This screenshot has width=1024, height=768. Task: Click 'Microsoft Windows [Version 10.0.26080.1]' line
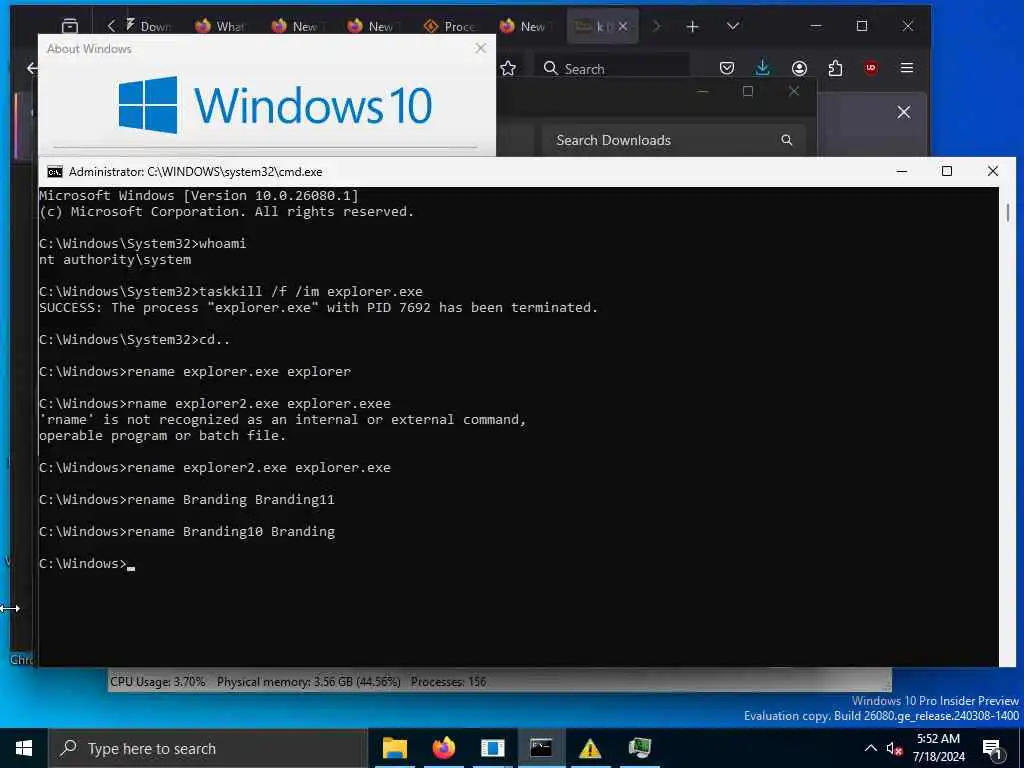click(x=199, y=195)
